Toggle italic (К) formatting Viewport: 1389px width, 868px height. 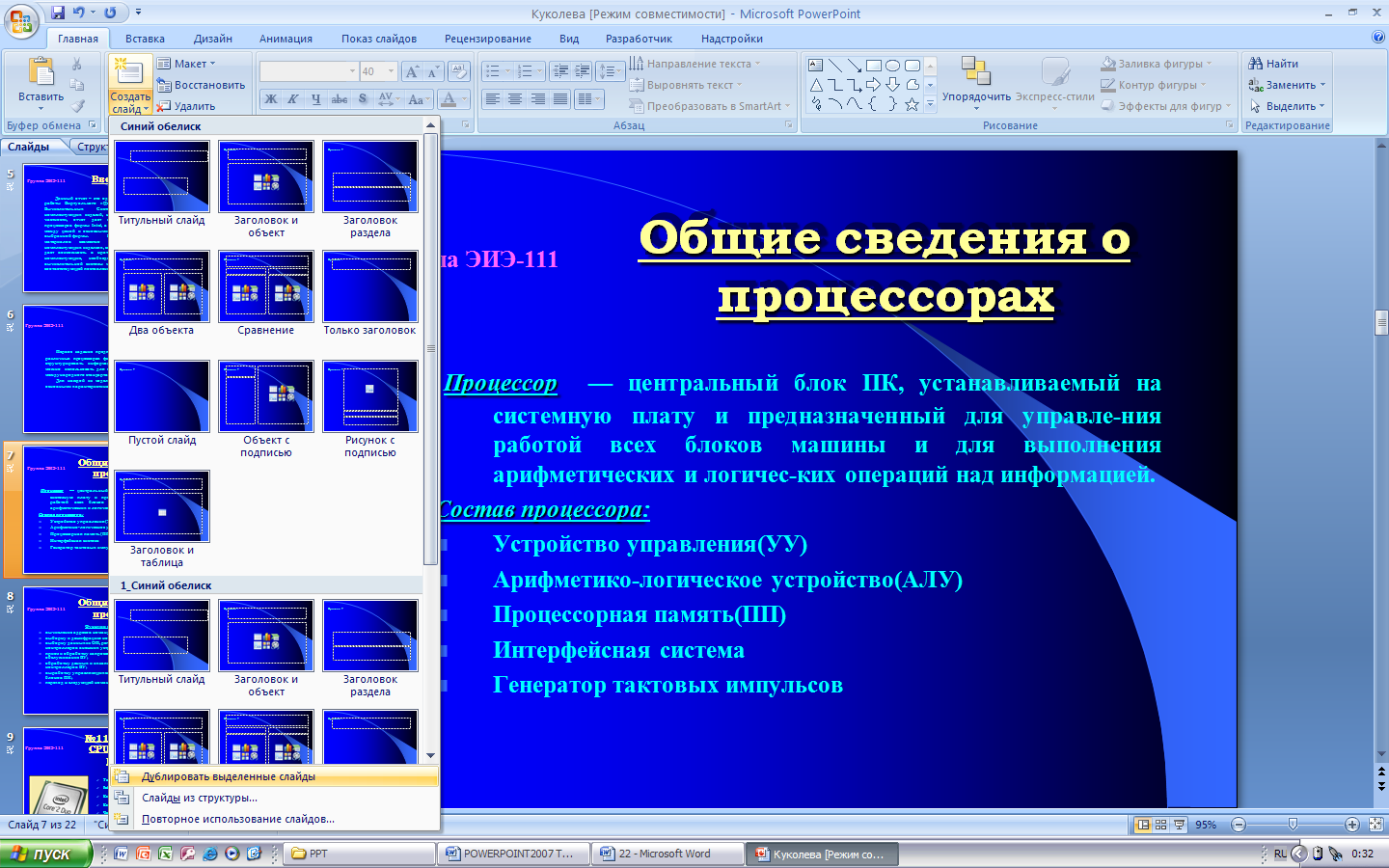[293, 98]
